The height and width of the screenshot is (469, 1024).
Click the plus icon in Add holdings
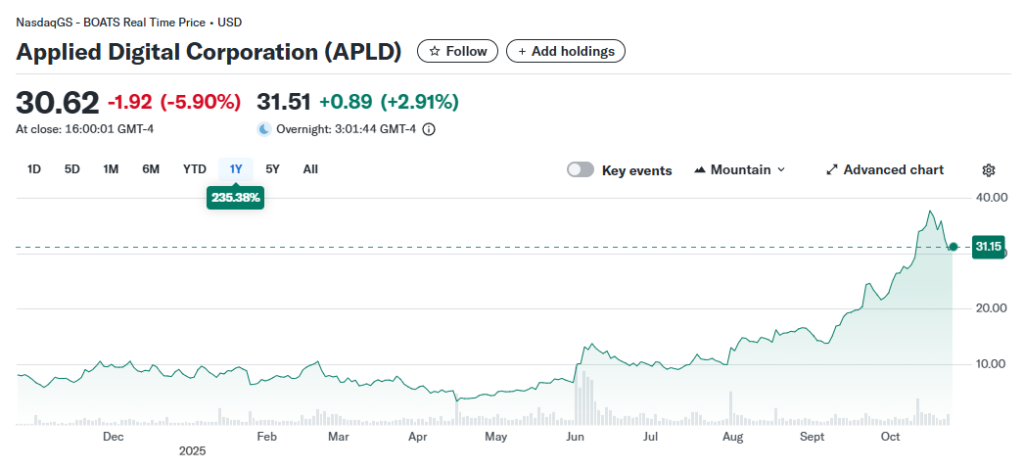pos(522,51)
